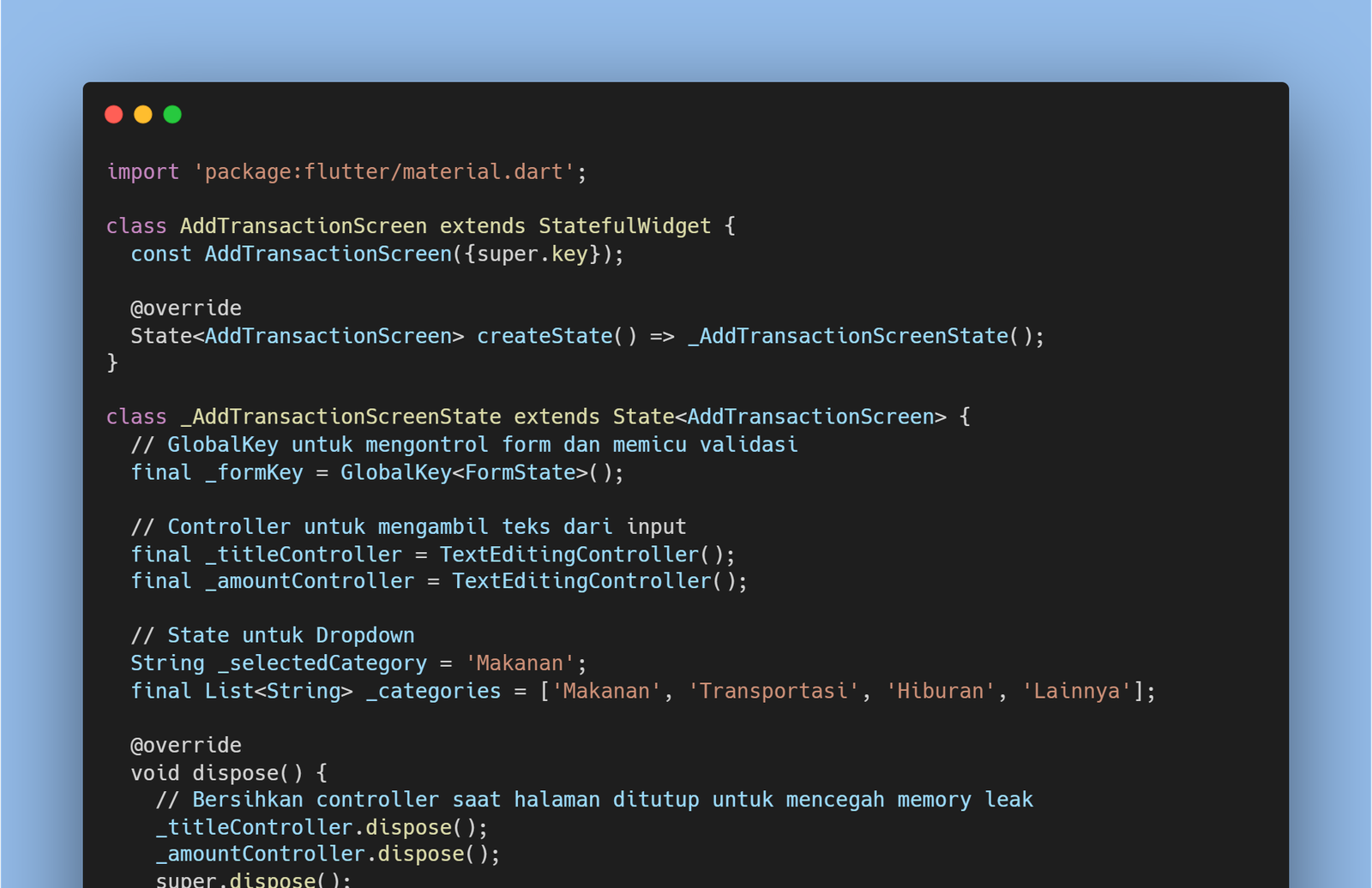The height and width of the screenshot is (888, 1372).
Task: Click the import 'package:flutter/material.dart' line
Action: point(347,172)
